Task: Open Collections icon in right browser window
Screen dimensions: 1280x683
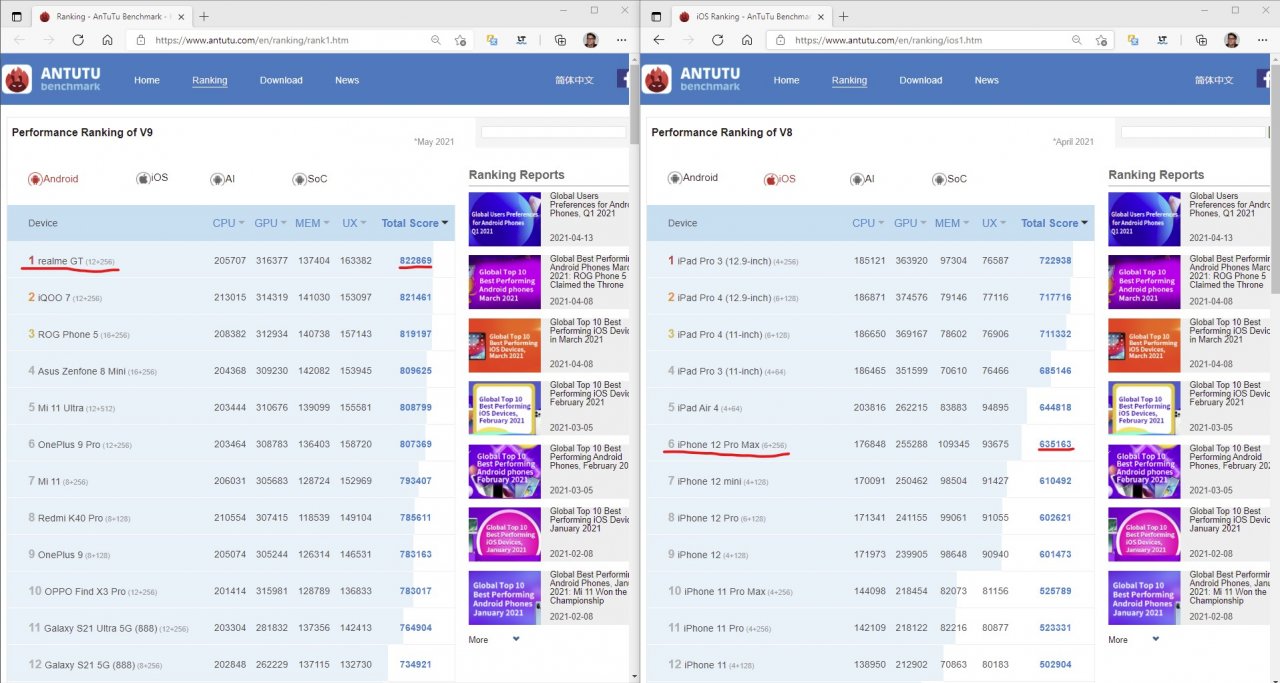Action: (x=1200, y=40)
